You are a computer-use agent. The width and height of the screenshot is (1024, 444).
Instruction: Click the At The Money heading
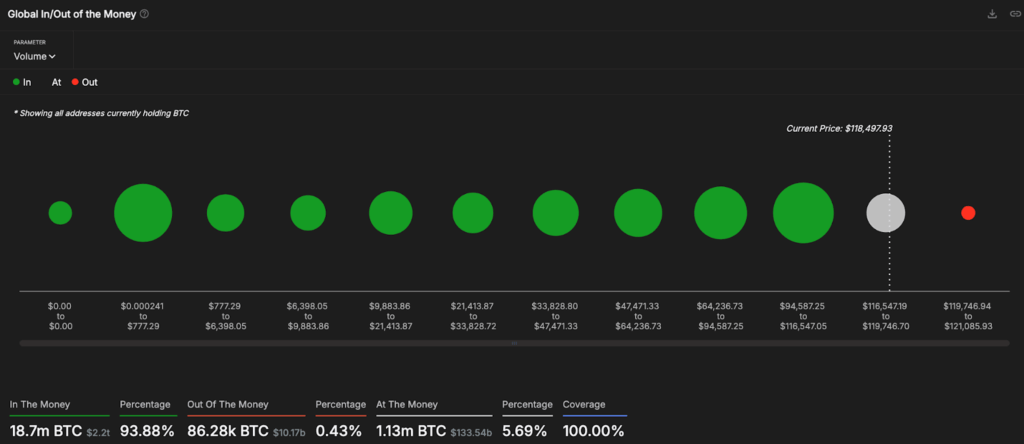[x=407, y=405]
